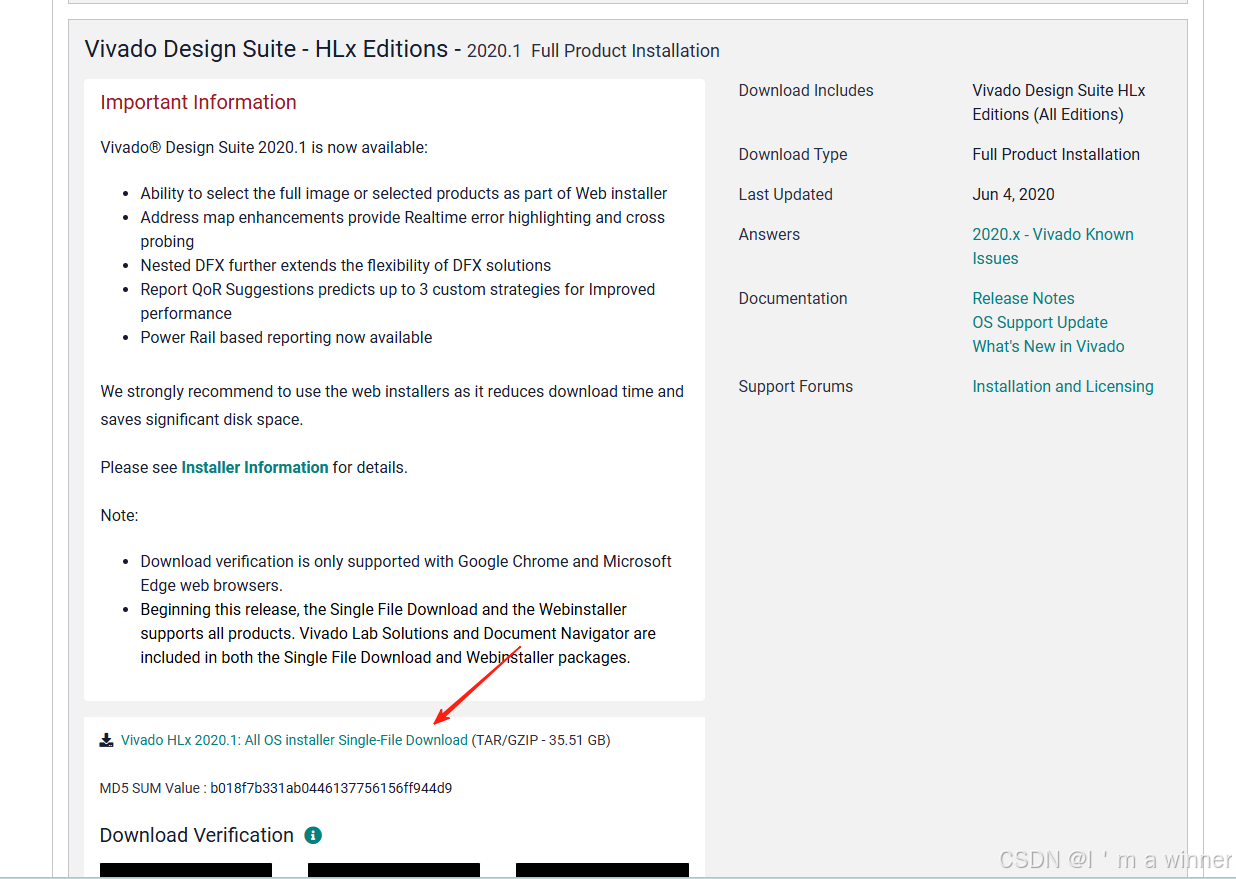Open the Installer Information link
1236x879 pixels.
coord(255,467)
